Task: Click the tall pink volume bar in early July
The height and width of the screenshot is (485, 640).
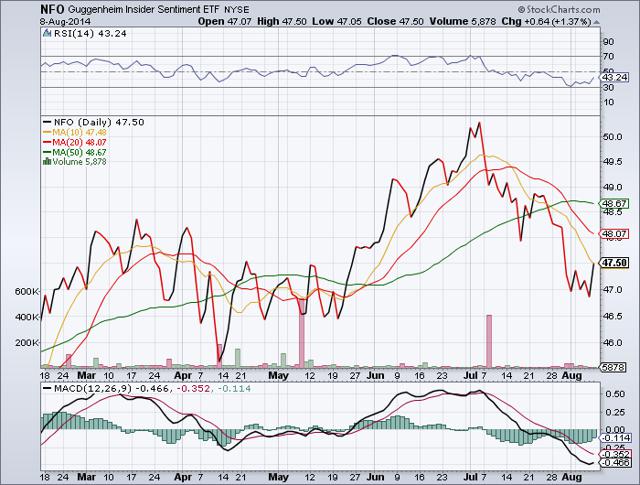Action: (x=489, y=341)
